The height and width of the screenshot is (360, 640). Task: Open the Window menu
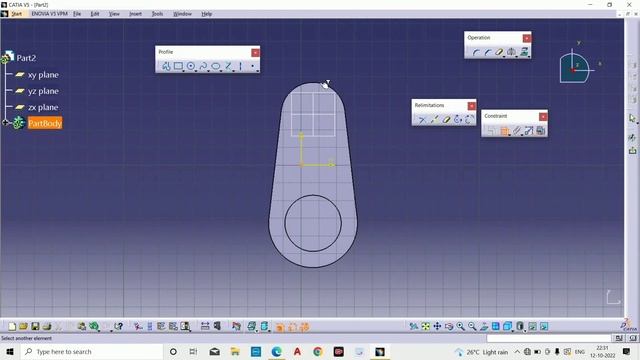tap(182, 14)
